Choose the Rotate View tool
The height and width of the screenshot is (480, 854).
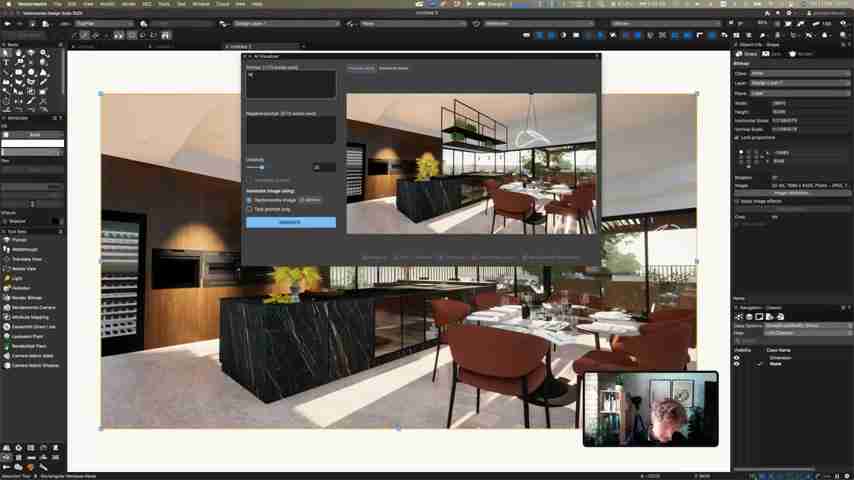(24, 269)
